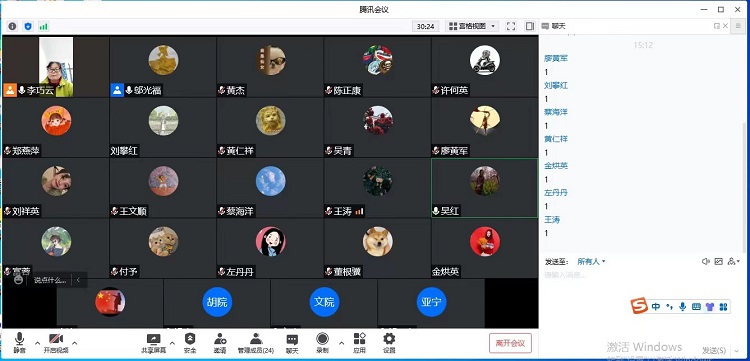
Task: Open the 所有人 send-to dropdown
Action: tap(591, 262)
